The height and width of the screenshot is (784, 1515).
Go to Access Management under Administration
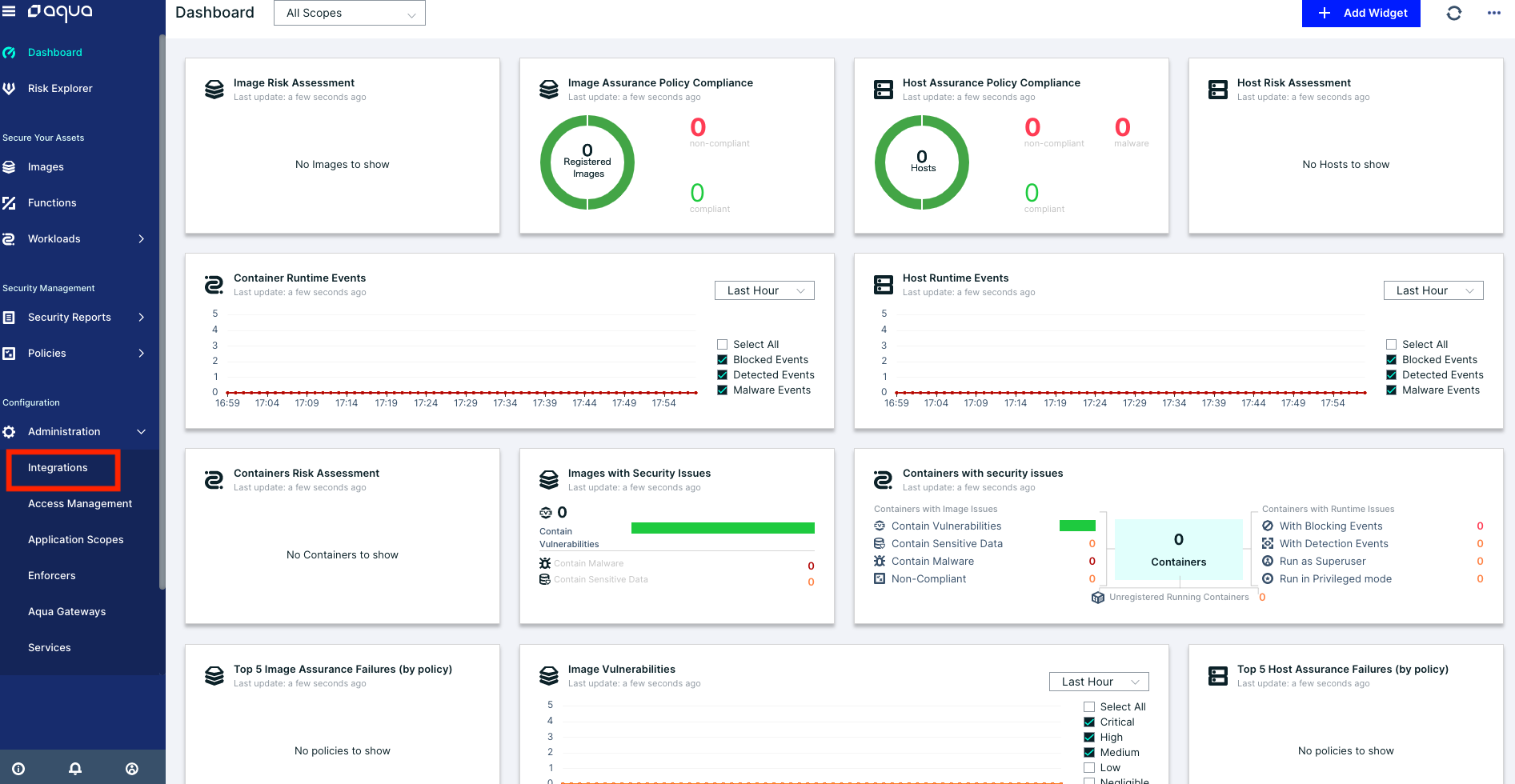click(80, 503)
